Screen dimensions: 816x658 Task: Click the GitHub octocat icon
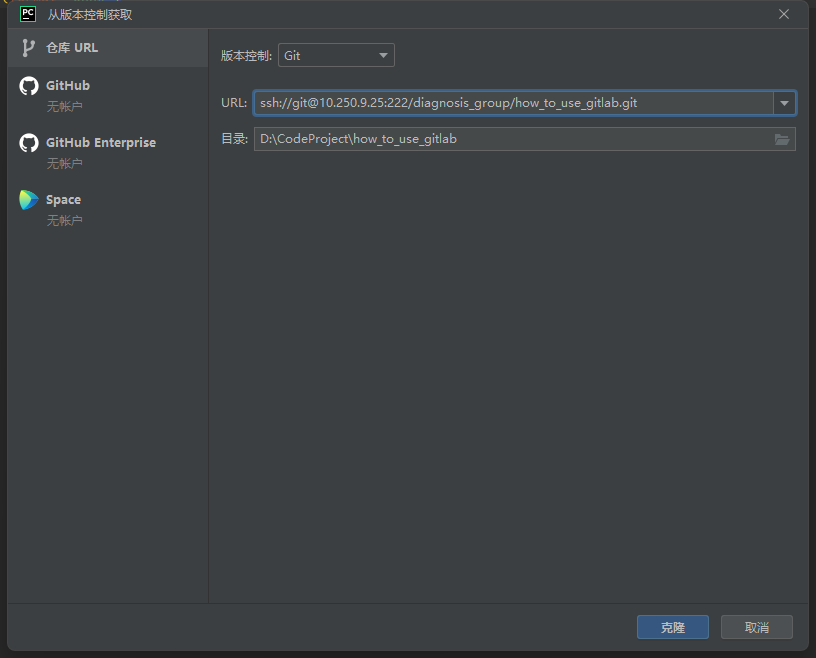(29, 86)
